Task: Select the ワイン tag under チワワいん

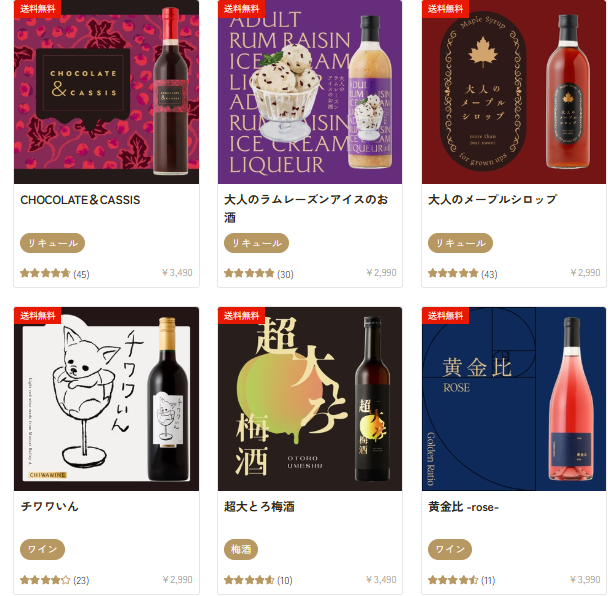Action: [x=42, y=549]
